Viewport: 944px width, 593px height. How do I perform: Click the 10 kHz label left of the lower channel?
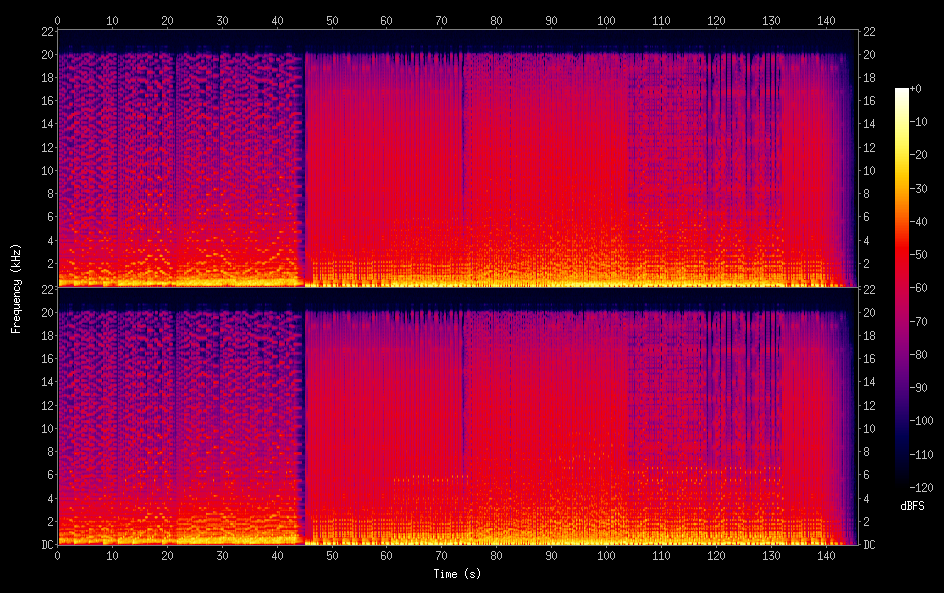click(45, 428)
